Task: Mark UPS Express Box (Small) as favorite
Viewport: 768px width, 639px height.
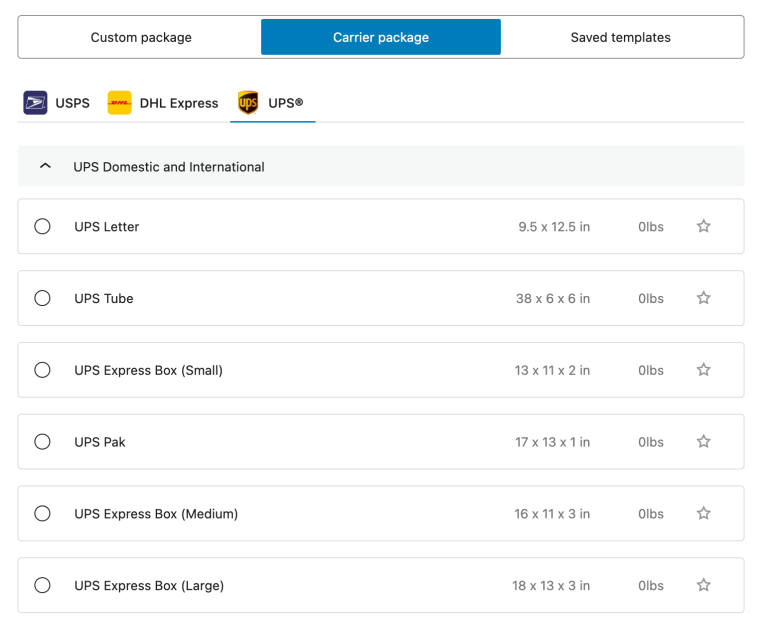Action: tap(703, 370)
